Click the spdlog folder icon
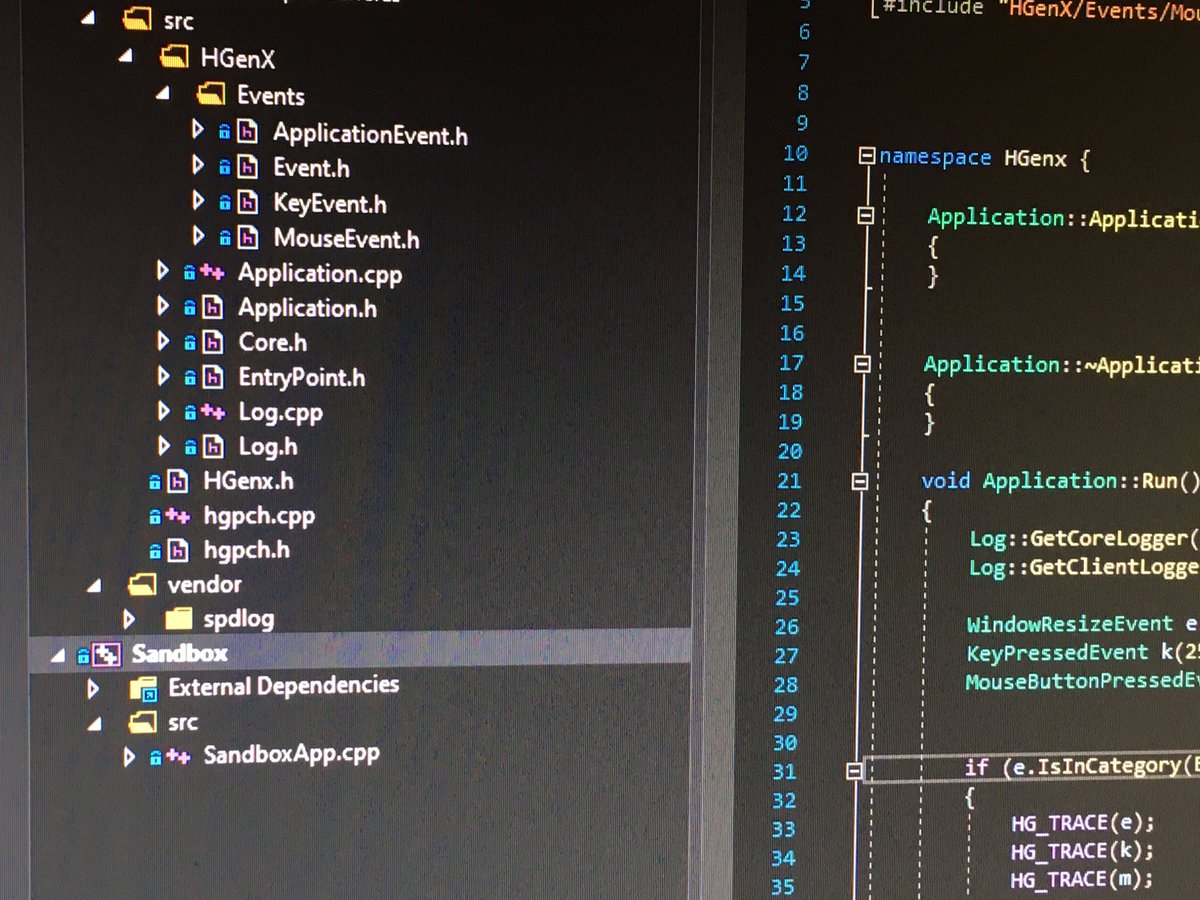Image resolution: width=1200 pixels, height=900 pixels. tap(178, 619)
